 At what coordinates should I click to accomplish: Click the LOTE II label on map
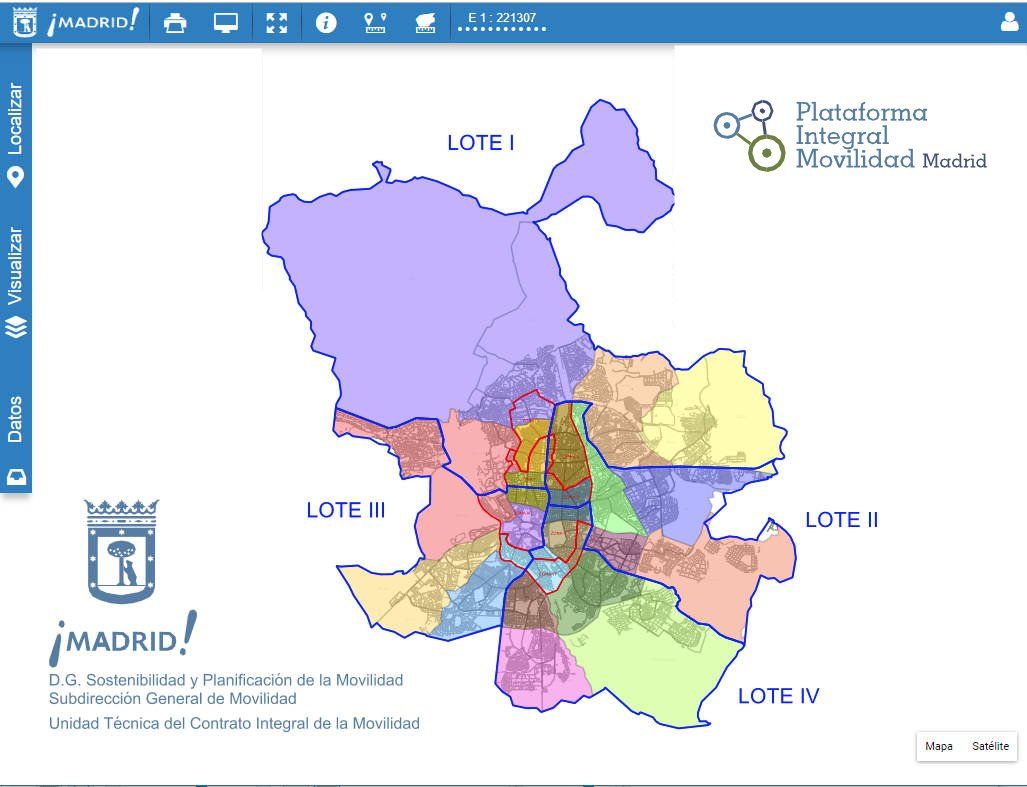pyautogui.click(x=841, y=520)
